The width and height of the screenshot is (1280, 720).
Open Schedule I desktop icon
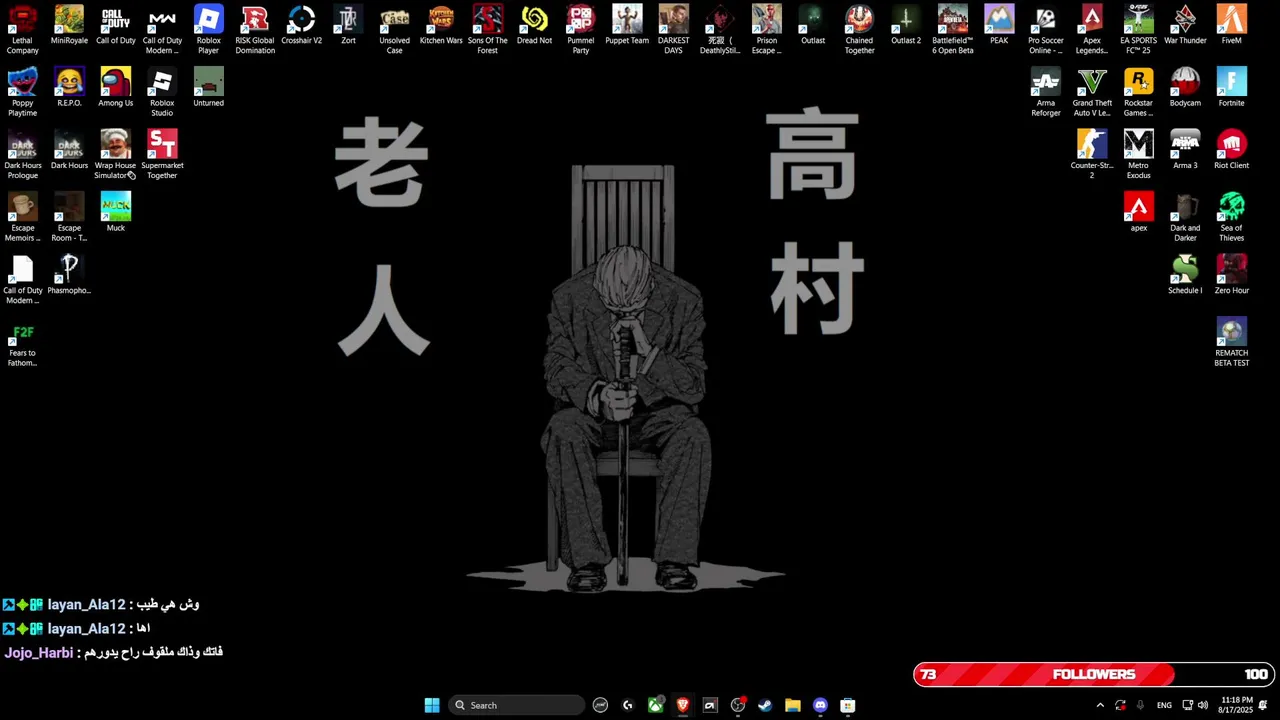coord(1185,274)
